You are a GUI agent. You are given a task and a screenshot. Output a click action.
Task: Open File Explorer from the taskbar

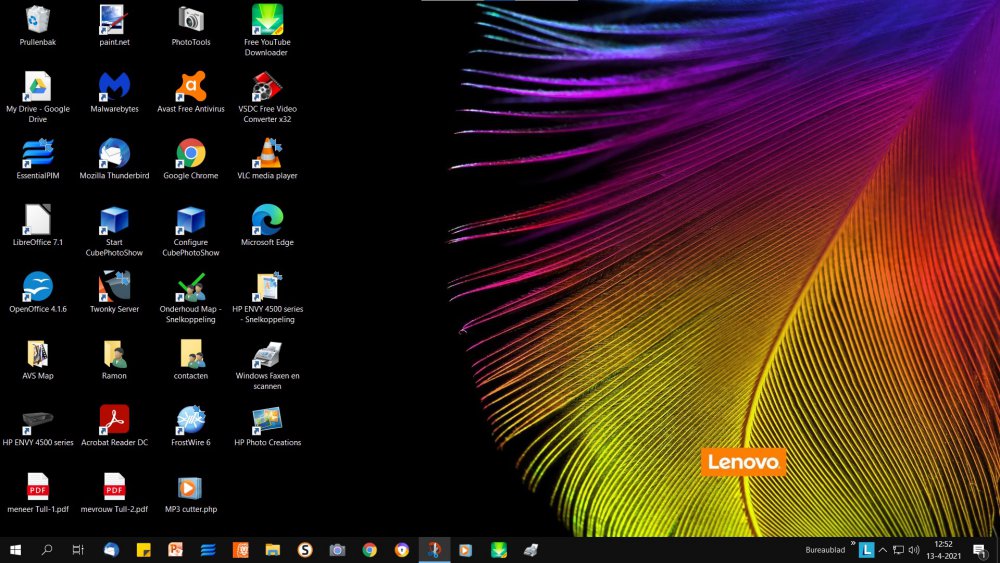click(272, 550)
